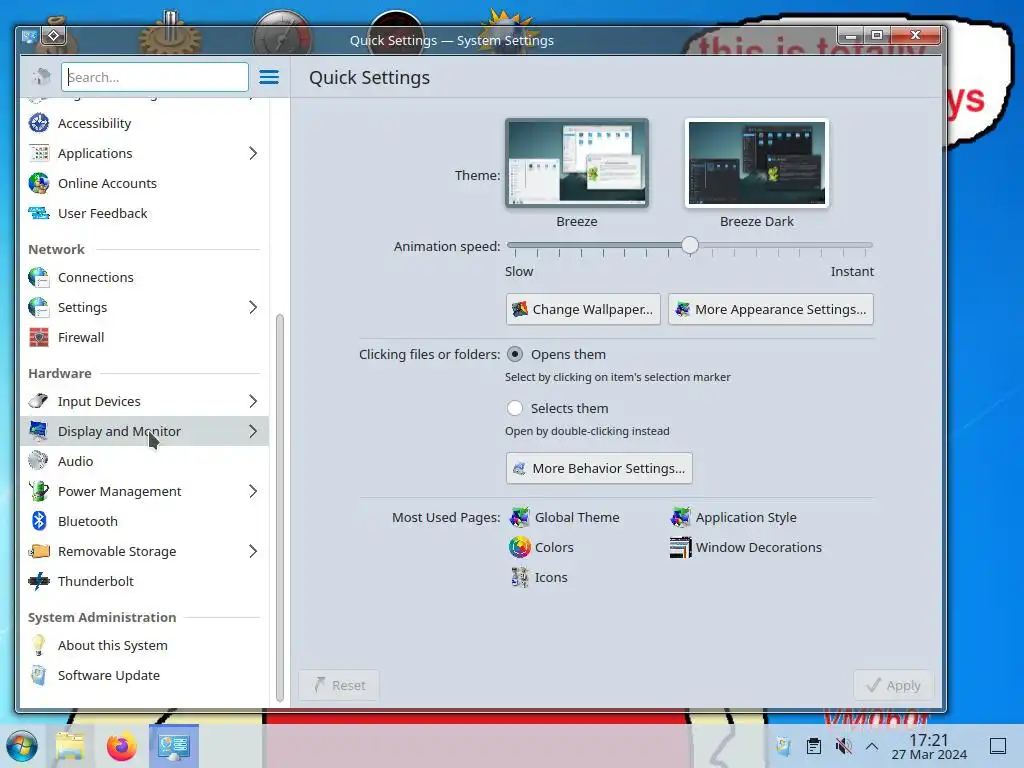1024x768 pixels.
Task: Click the Start menu orb
Action: point(22,746)
